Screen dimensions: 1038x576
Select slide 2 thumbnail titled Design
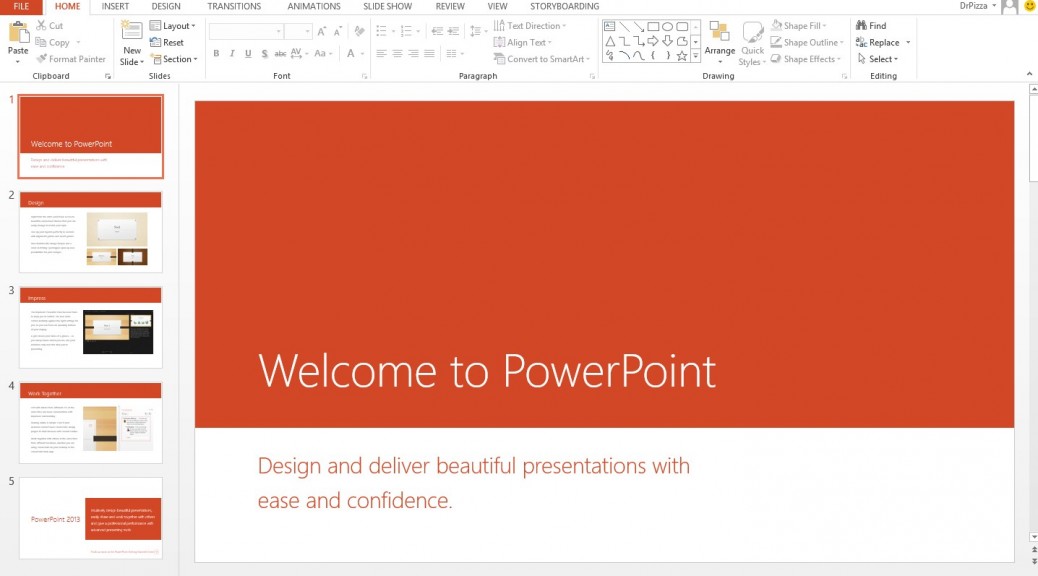pos(91,232)
